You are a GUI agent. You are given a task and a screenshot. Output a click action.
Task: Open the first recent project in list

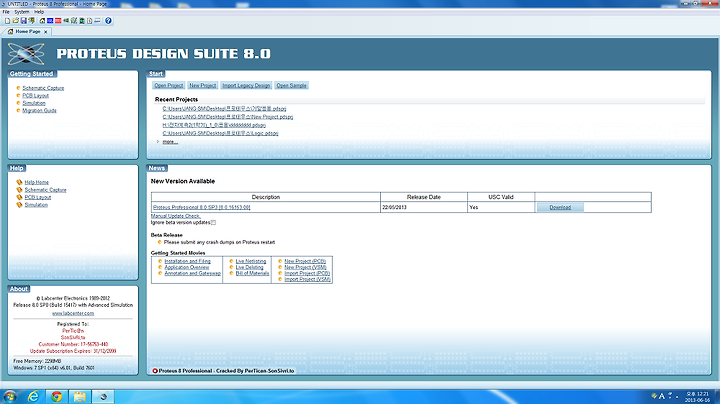pyautogui.click(x=224, y=109)
